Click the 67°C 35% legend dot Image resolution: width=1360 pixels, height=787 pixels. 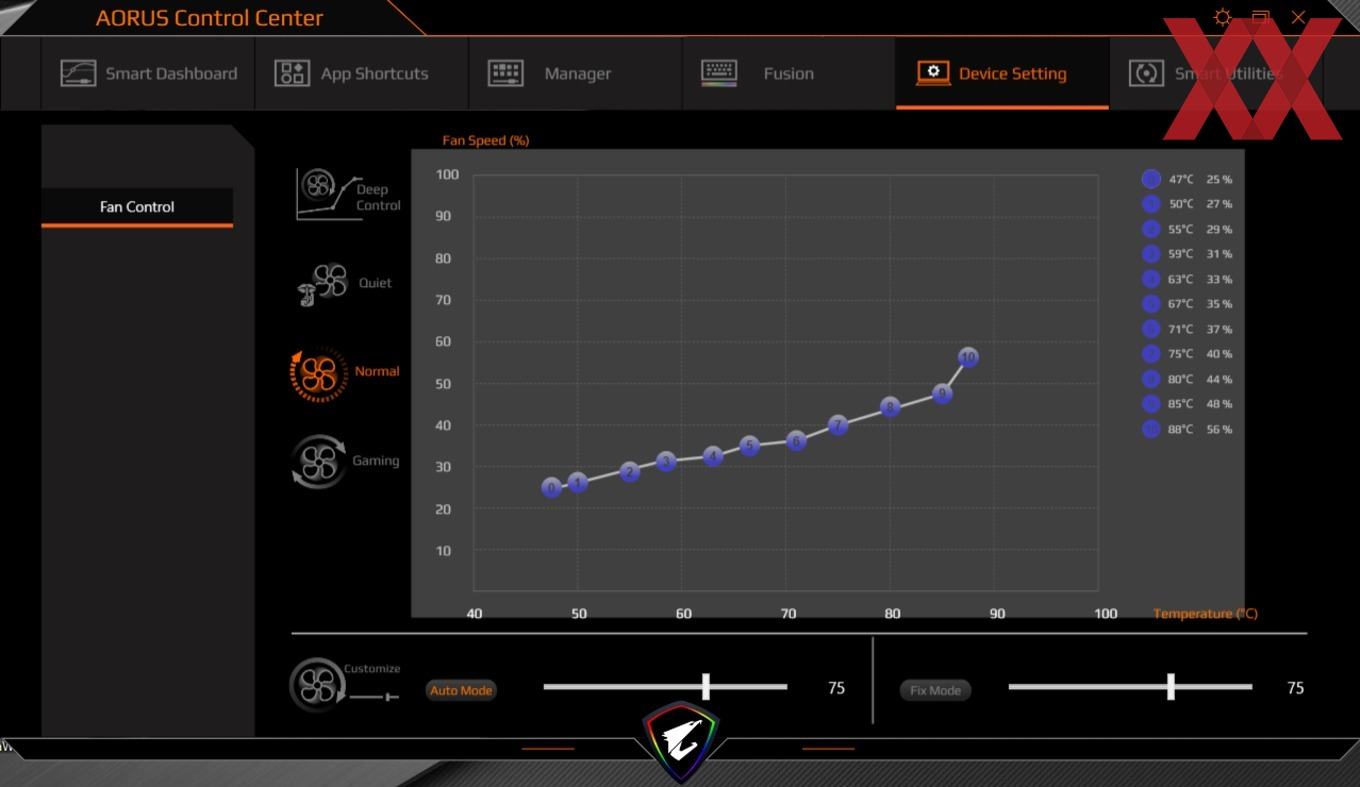pyautogui.click(x=1151, y=304)
